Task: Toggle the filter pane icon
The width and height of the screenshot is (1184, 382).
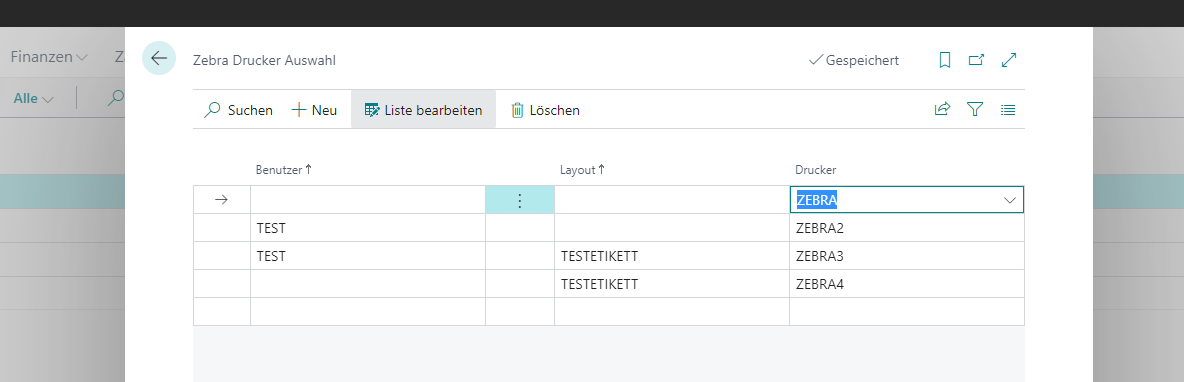Action: click(976, 109)
